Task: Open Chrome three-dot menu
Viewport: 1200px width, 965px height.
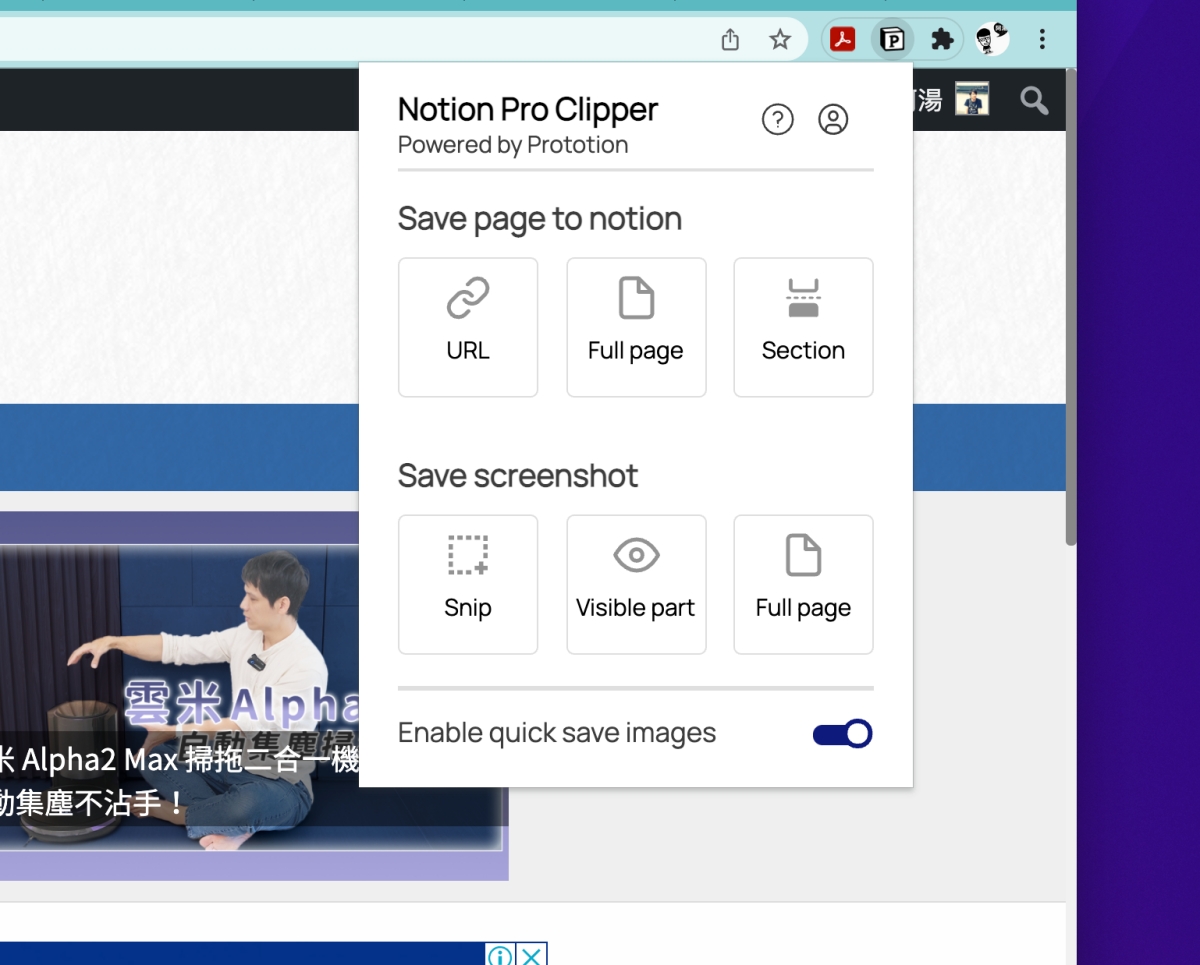Action: click(1042, 40)
